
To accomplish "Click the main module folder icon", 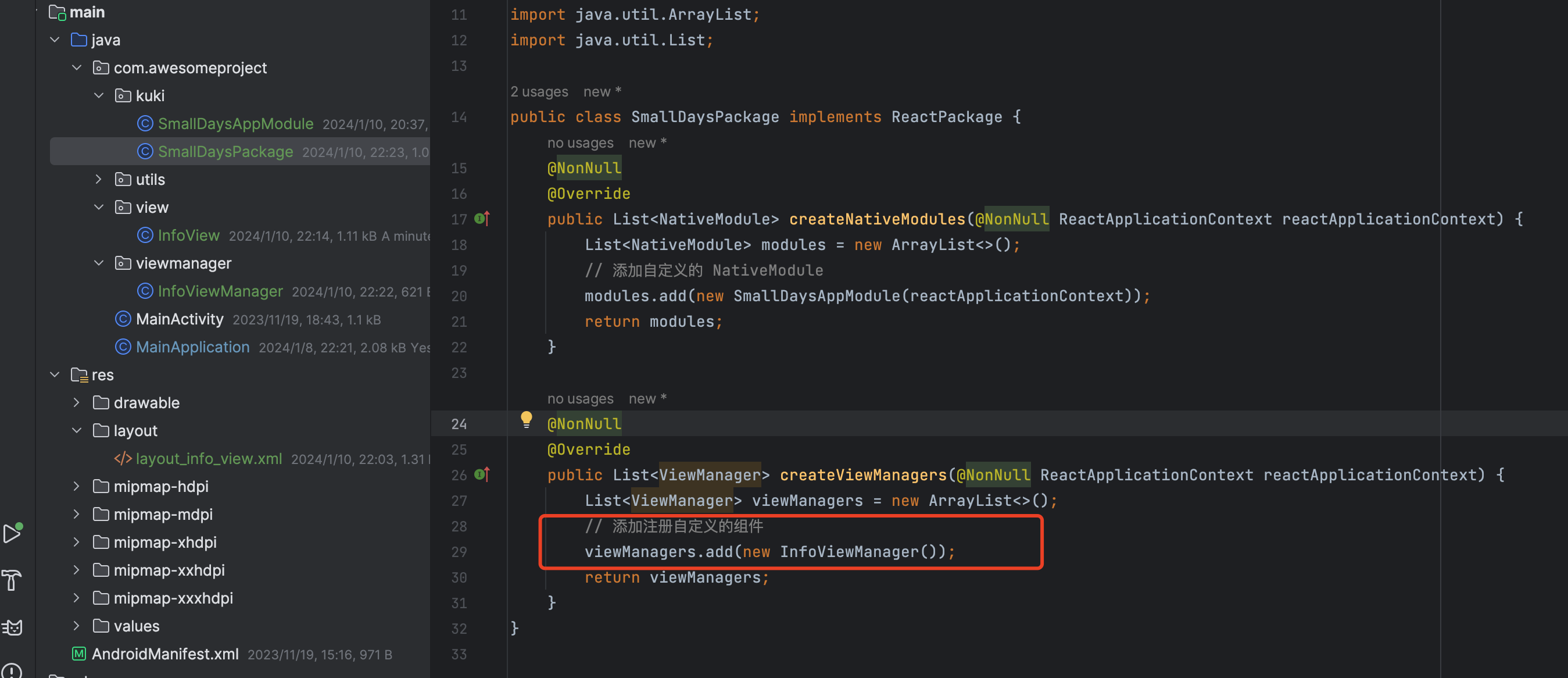I will pyautogui.click(x=57, y=12).
